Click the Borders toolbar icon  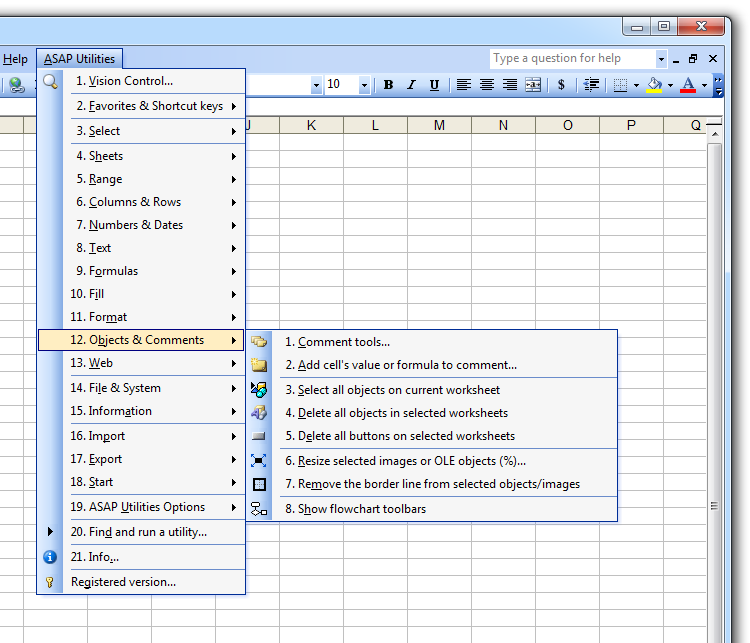(620, 85)
